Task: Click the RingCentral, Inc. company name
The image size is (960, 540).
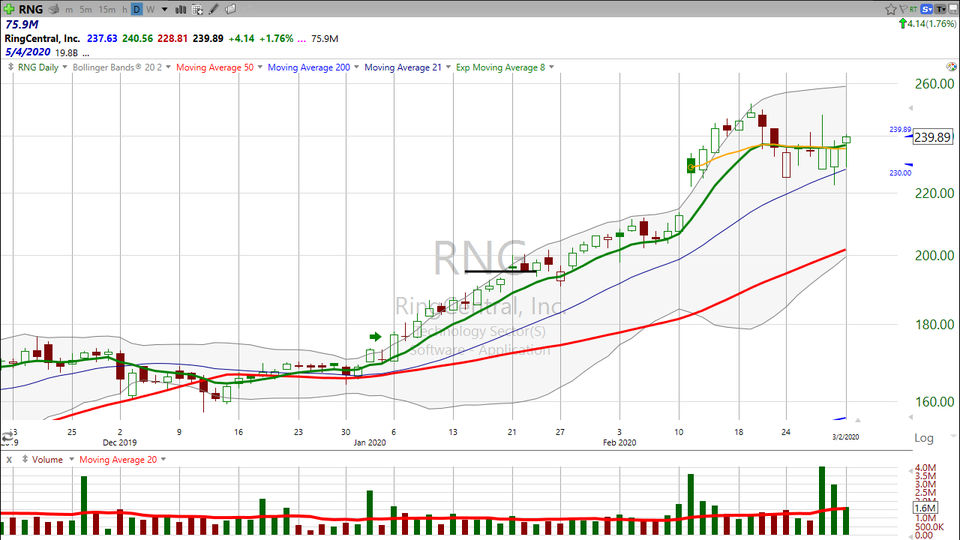Action: point(42,39)
